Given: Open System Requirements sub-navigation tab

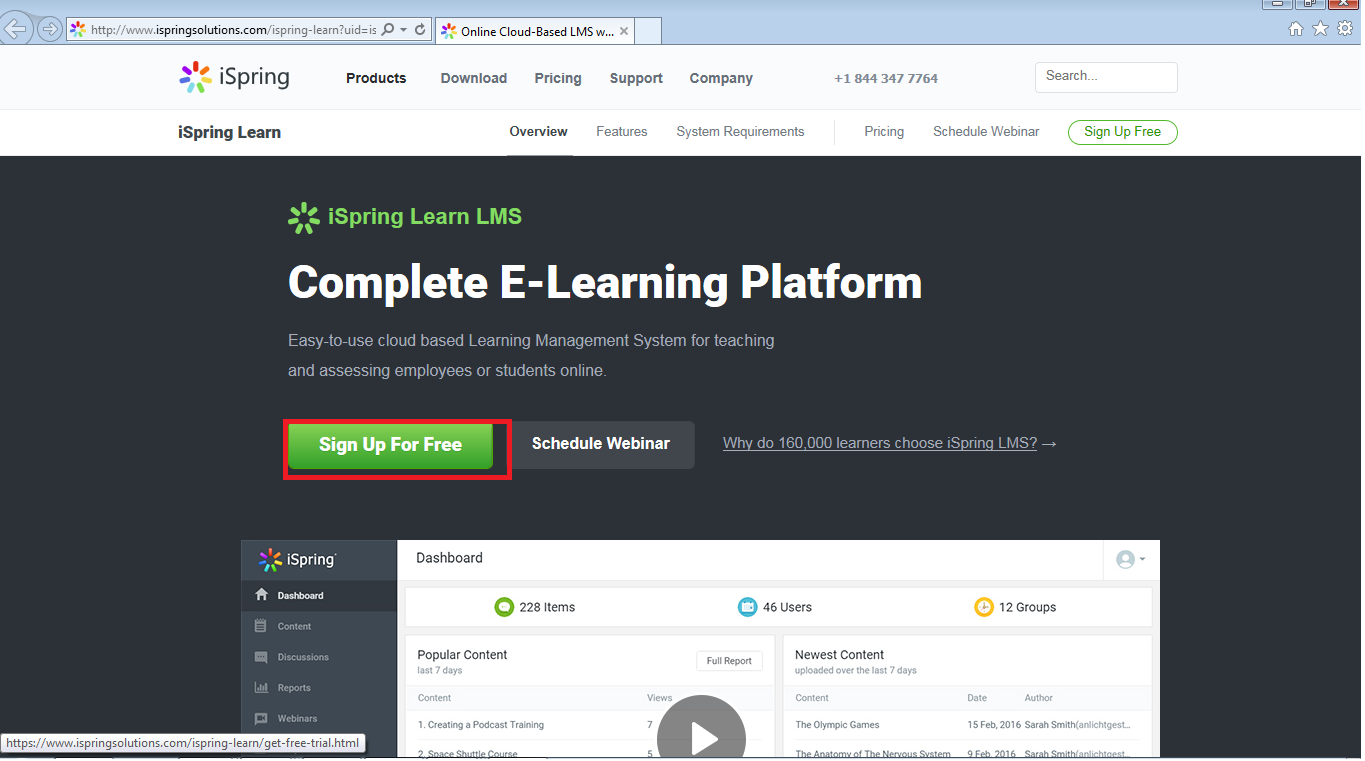Looking at the screenshot, I should (x=740, y=131).
